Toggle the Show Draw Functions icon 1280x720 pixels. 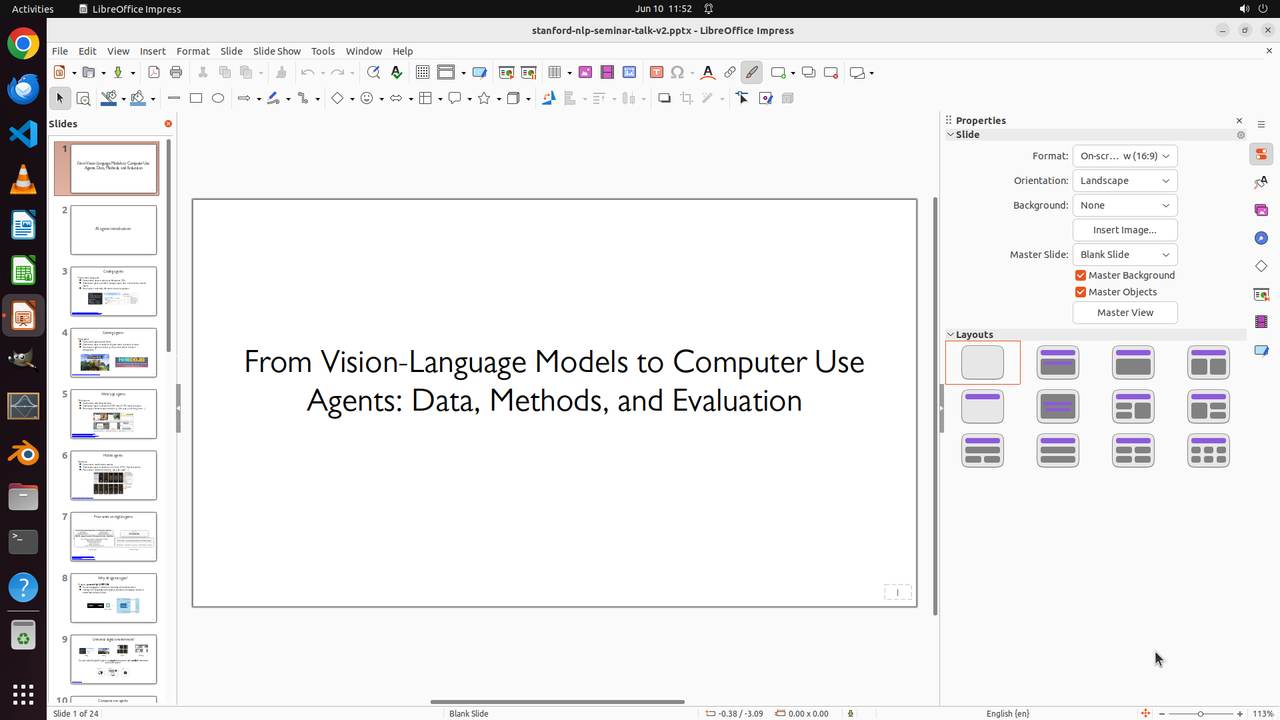click(x=752, y=72)
